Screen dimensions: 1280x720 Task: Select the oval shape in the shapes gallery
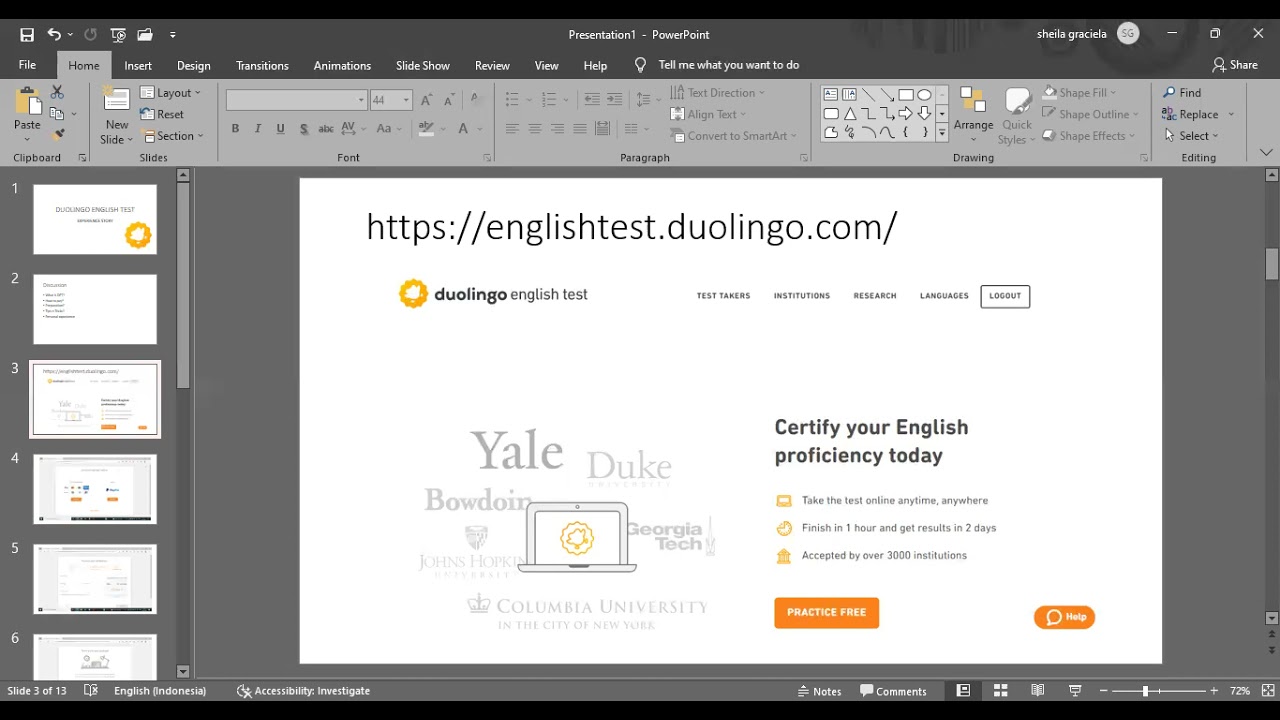click(925, 94)
